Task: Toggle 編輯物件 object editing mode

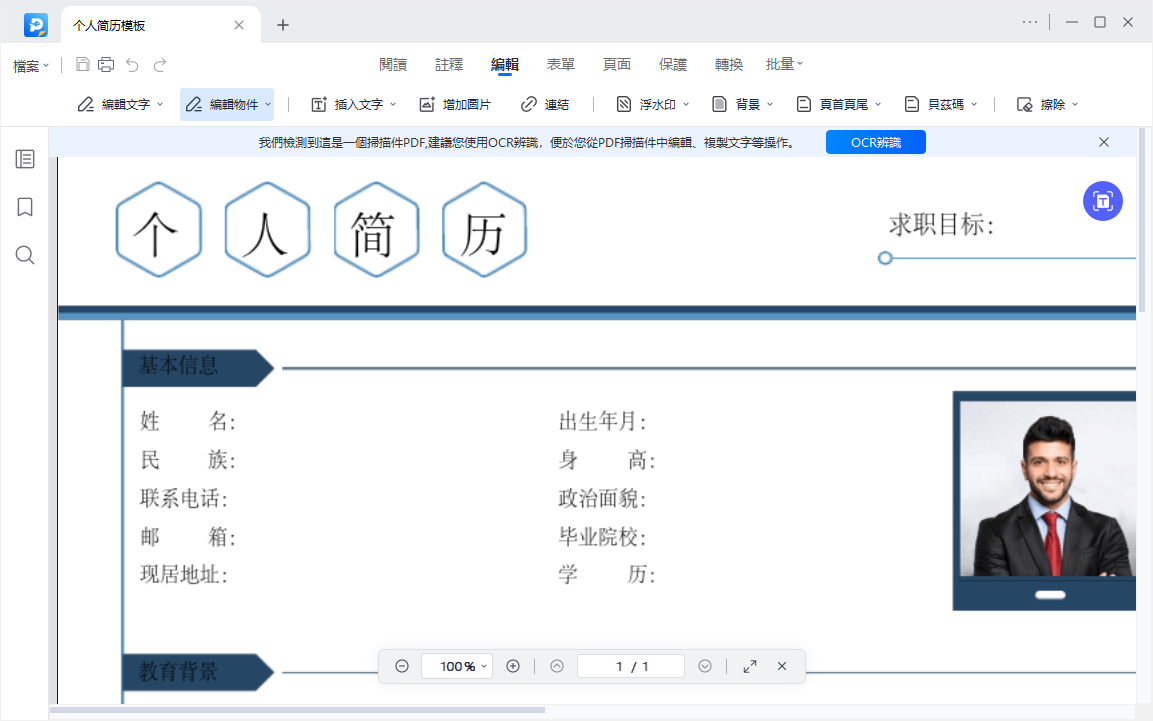Action: coord(227,103)
